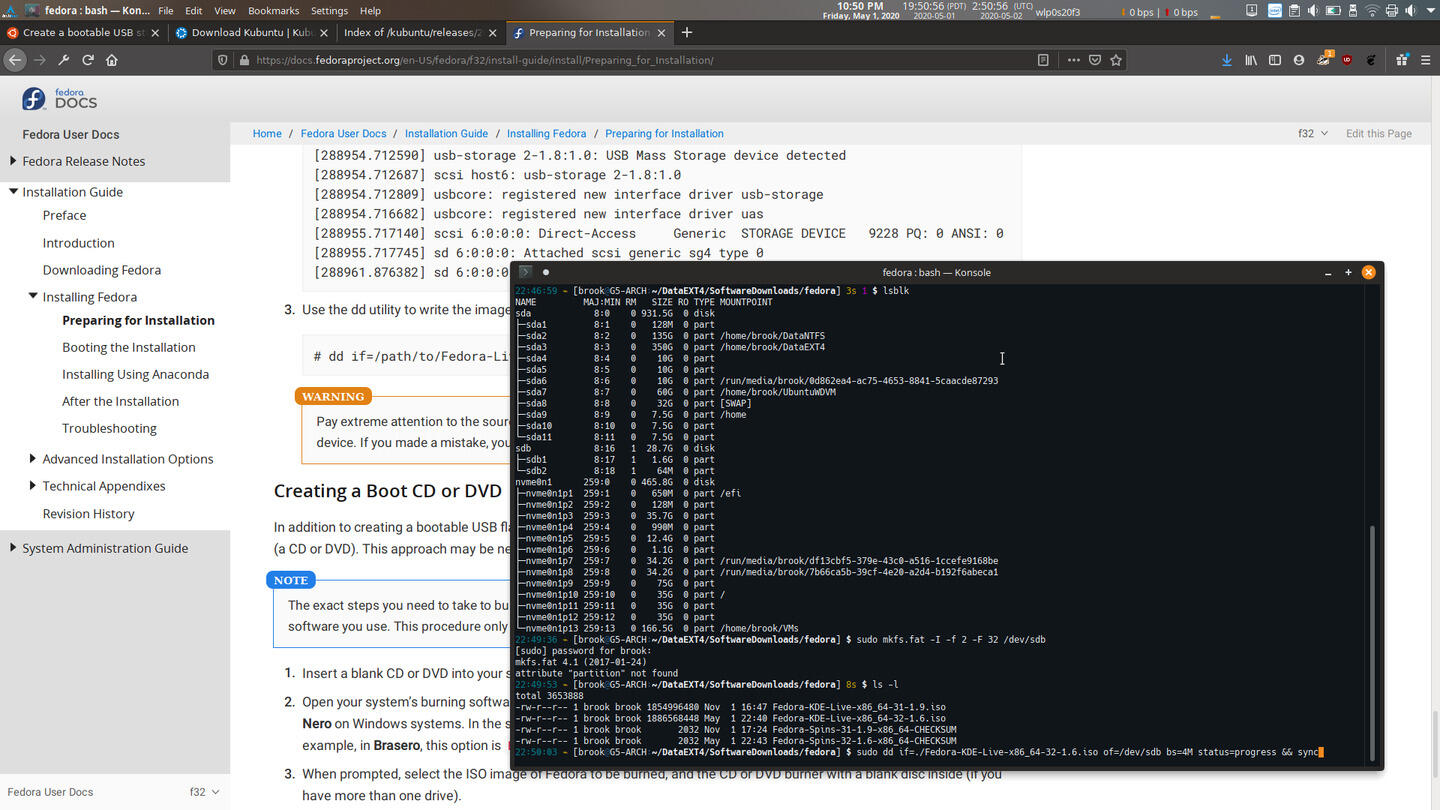
Task: Click Installation Guide breadcrumb link
Action: pyautogui.click(x=446, y=133)
